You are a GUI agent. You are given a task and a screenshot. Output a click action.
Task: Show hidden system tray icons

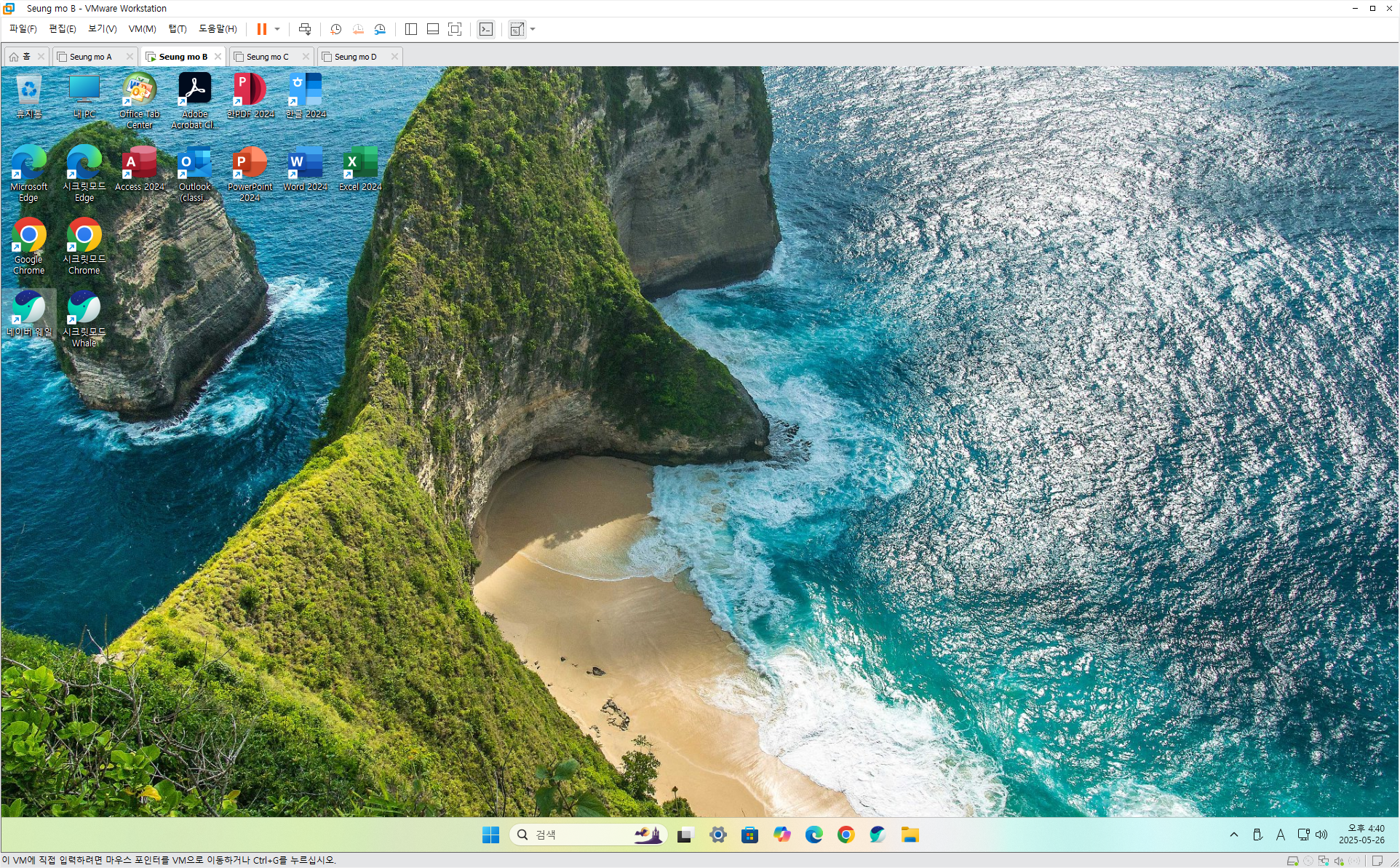tap(1233, 835)
